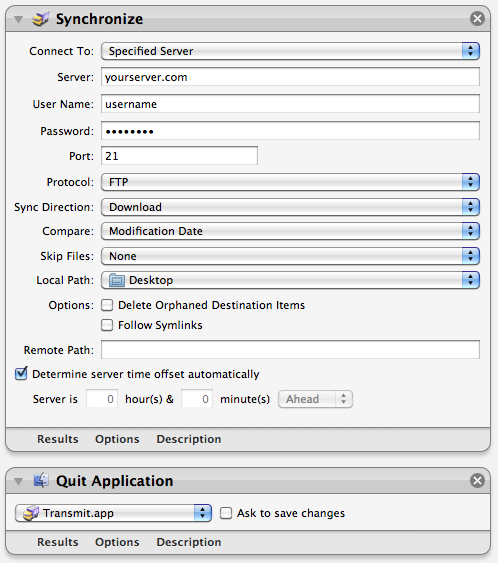Remove the Synchronize action with its X button
This screenshot has width=498, height=563.
click(477, 19)
